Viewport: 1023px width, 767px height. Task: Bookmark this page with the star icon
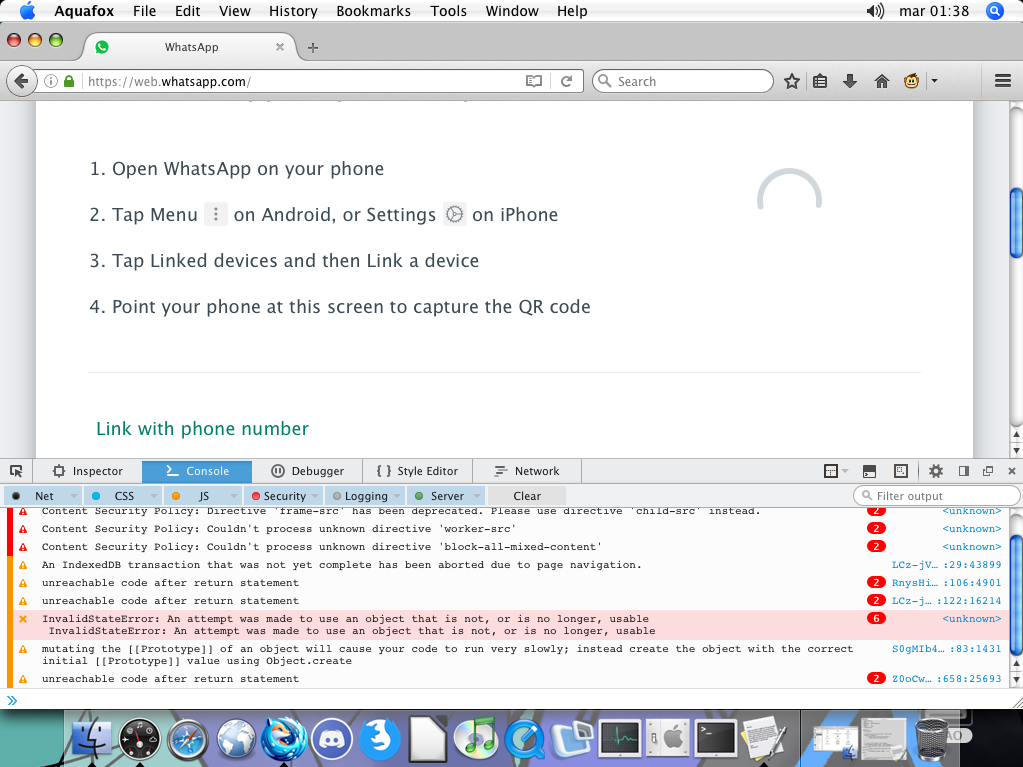pos(792,82)
